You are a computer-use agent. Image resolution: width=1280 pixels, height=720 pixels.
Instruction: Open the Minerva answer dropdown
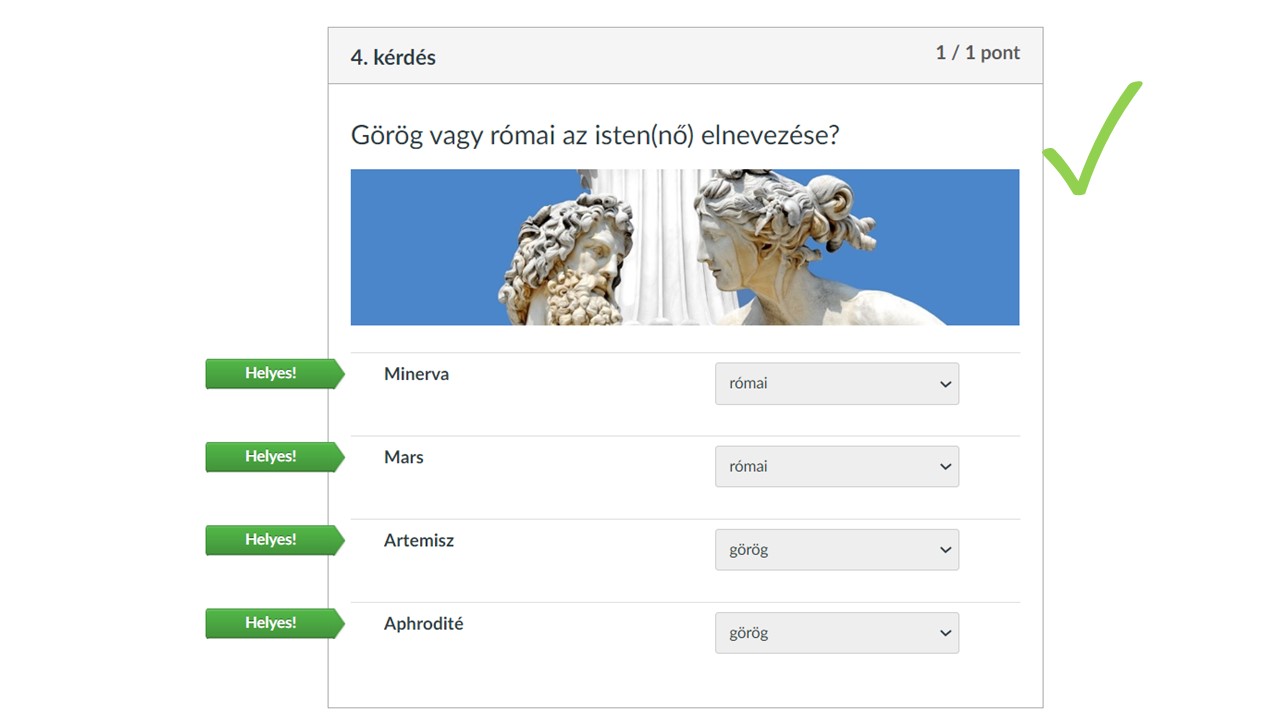(x=837, y=384)
